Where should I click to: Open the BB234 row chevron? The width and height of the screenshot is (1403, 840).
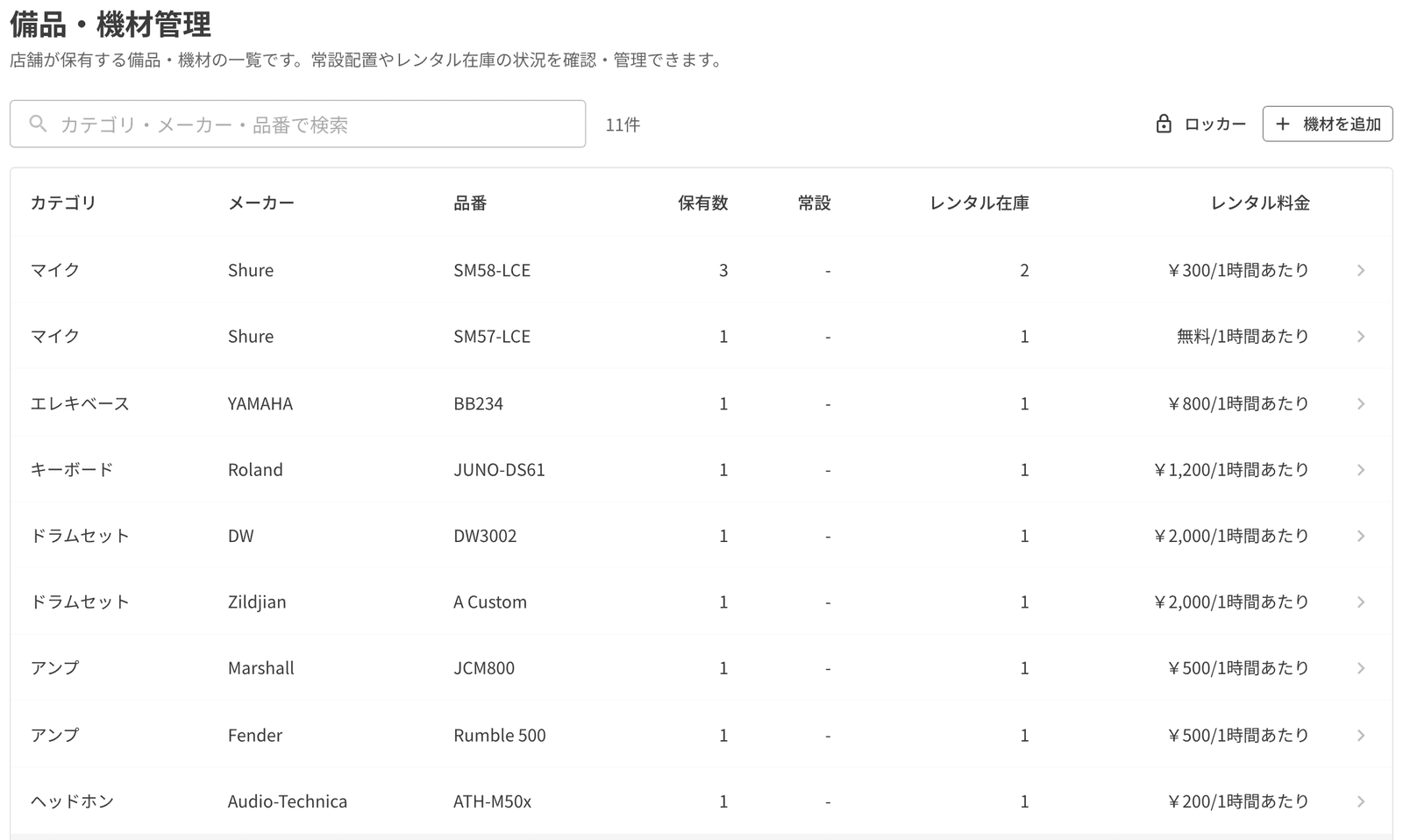tap(1361, 403)
